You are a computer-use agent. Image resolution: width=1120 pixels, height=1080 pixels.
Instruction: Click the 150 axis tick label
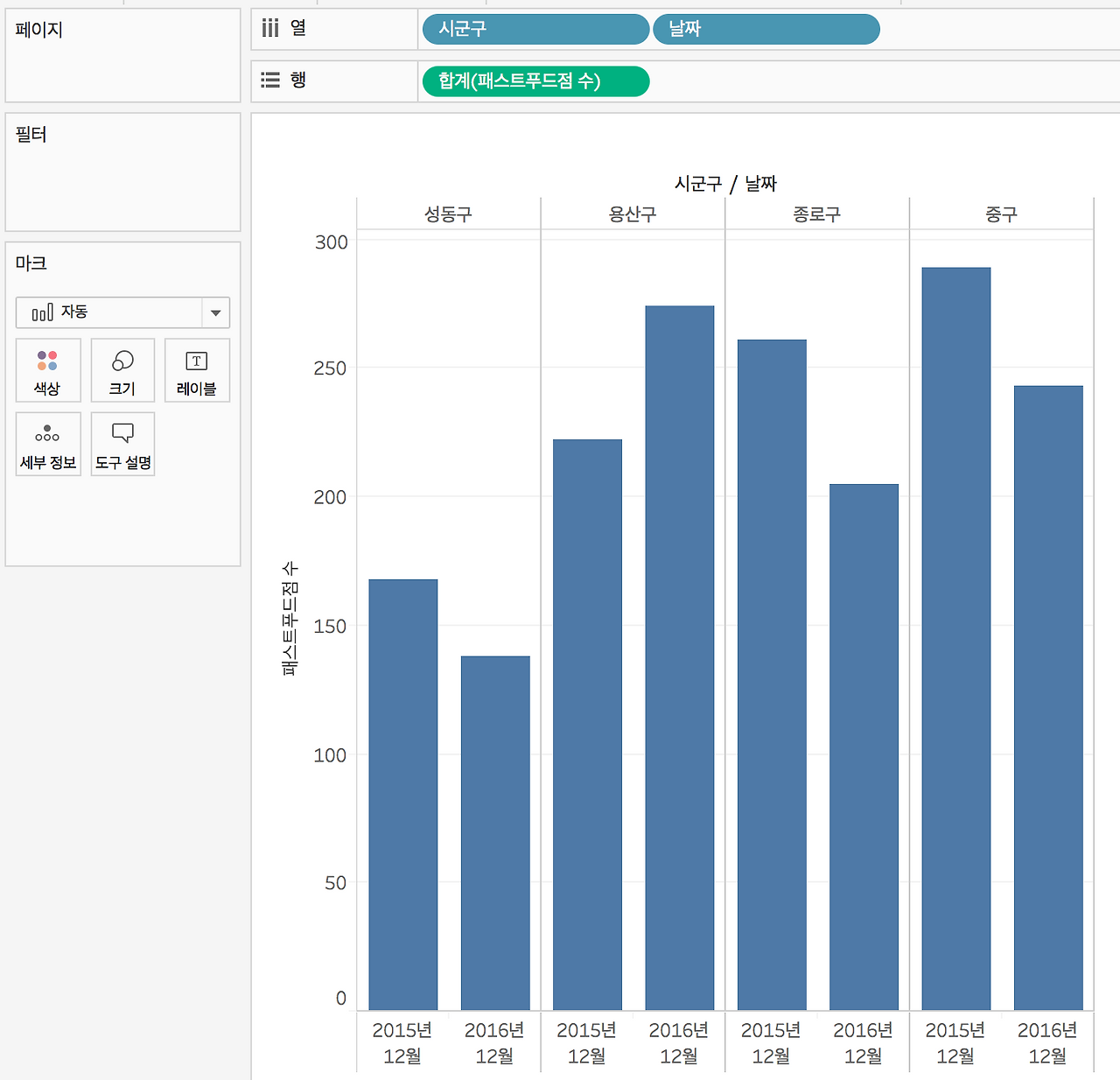[331, 627]
